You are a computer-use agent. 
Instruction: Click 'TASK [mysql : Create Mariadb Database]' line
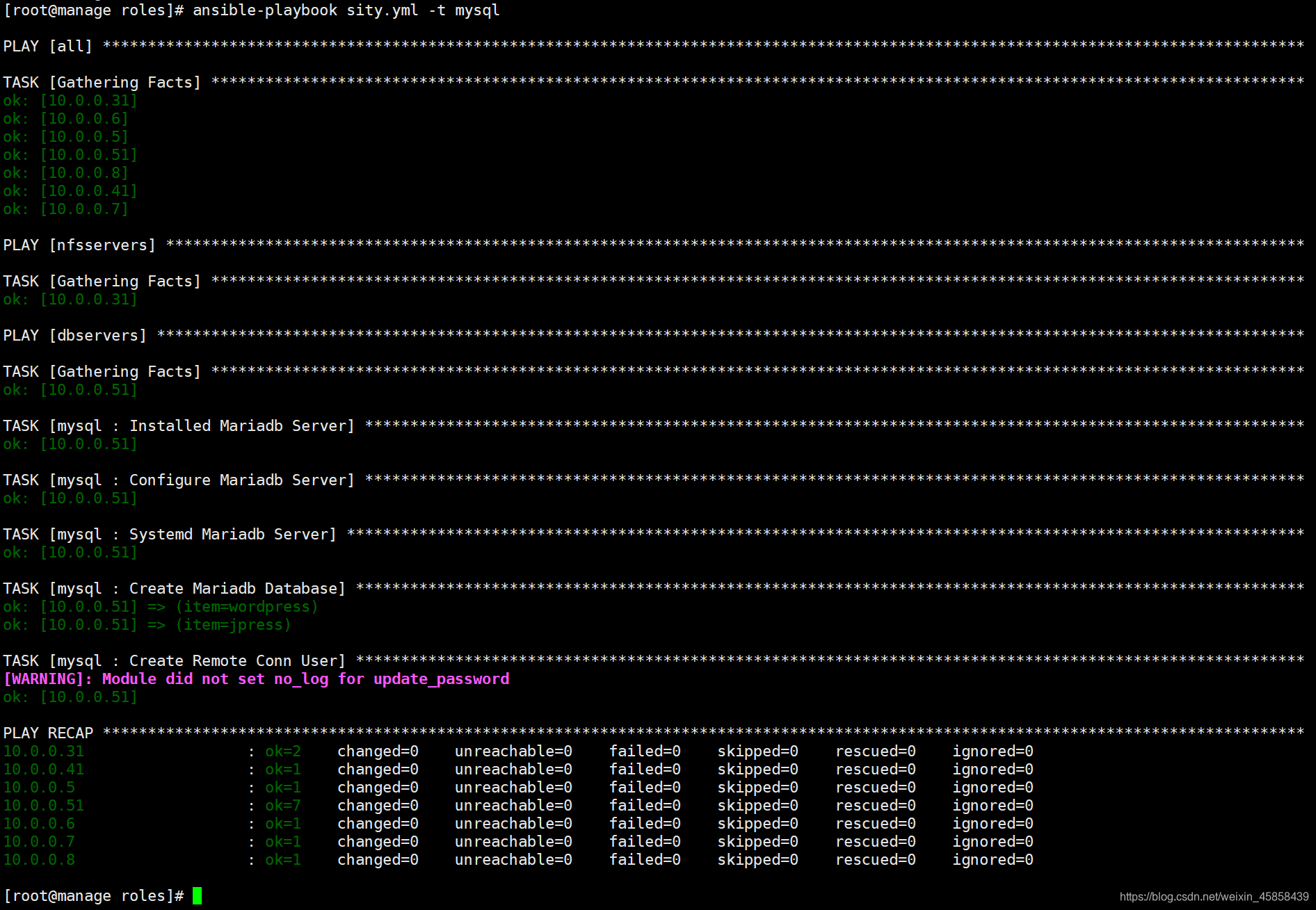tap(653, 588)
